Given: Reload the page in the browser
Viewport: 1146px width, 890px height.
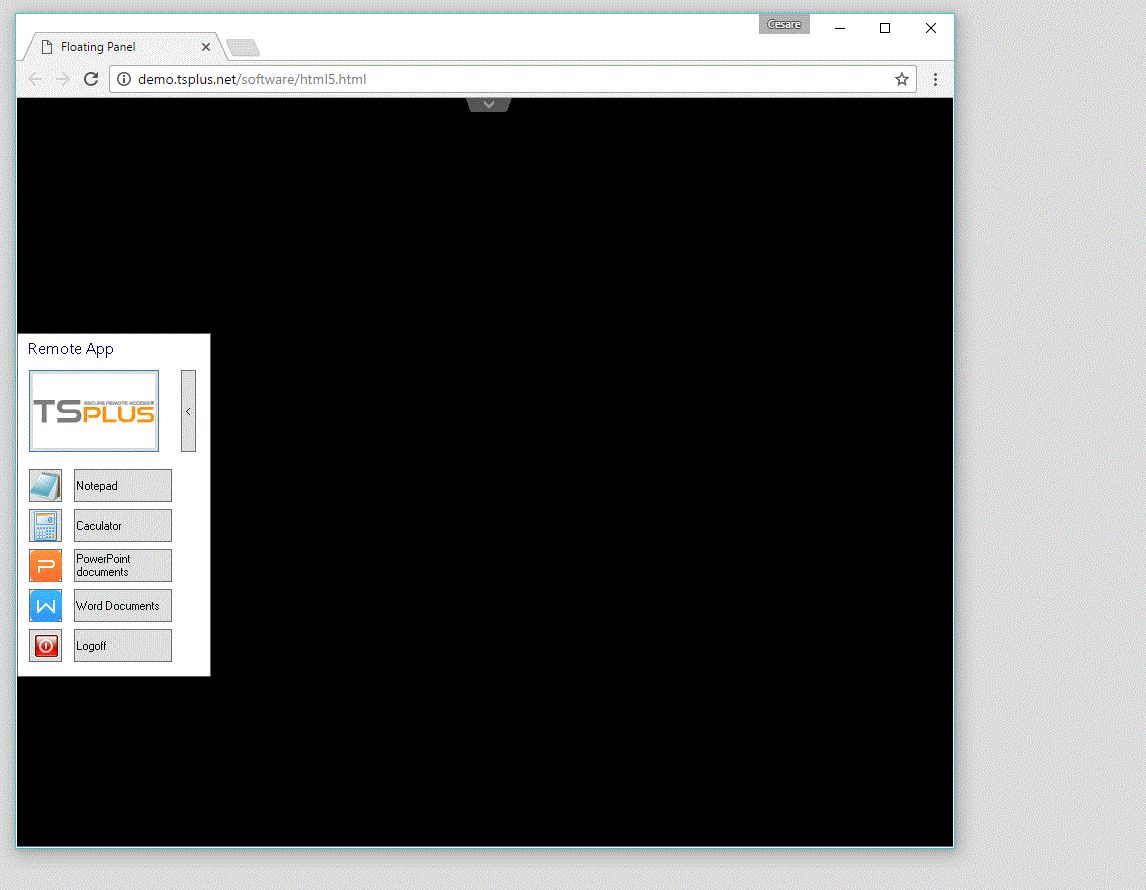Looking at the screenshot, I should 91,79.
